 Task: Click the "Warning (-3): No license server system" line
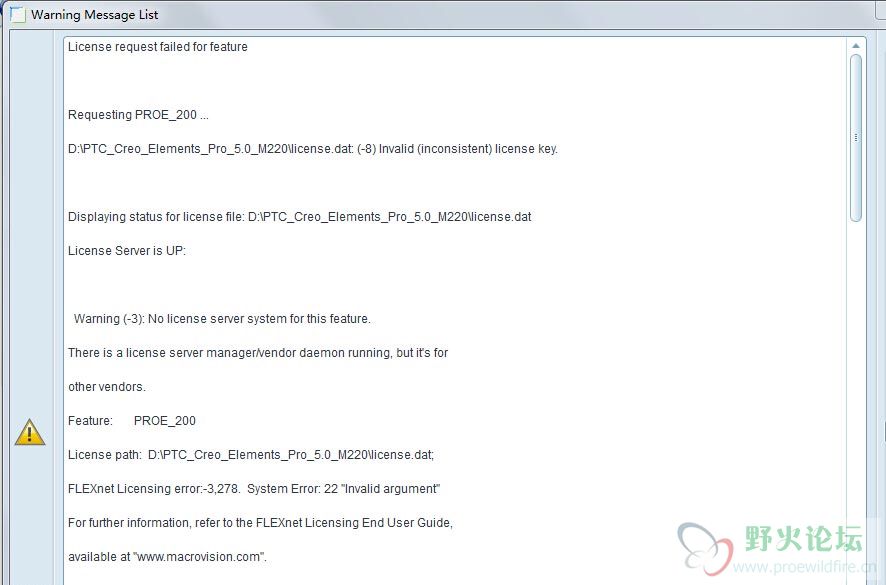pyautogui.click(x=222, y=319)
